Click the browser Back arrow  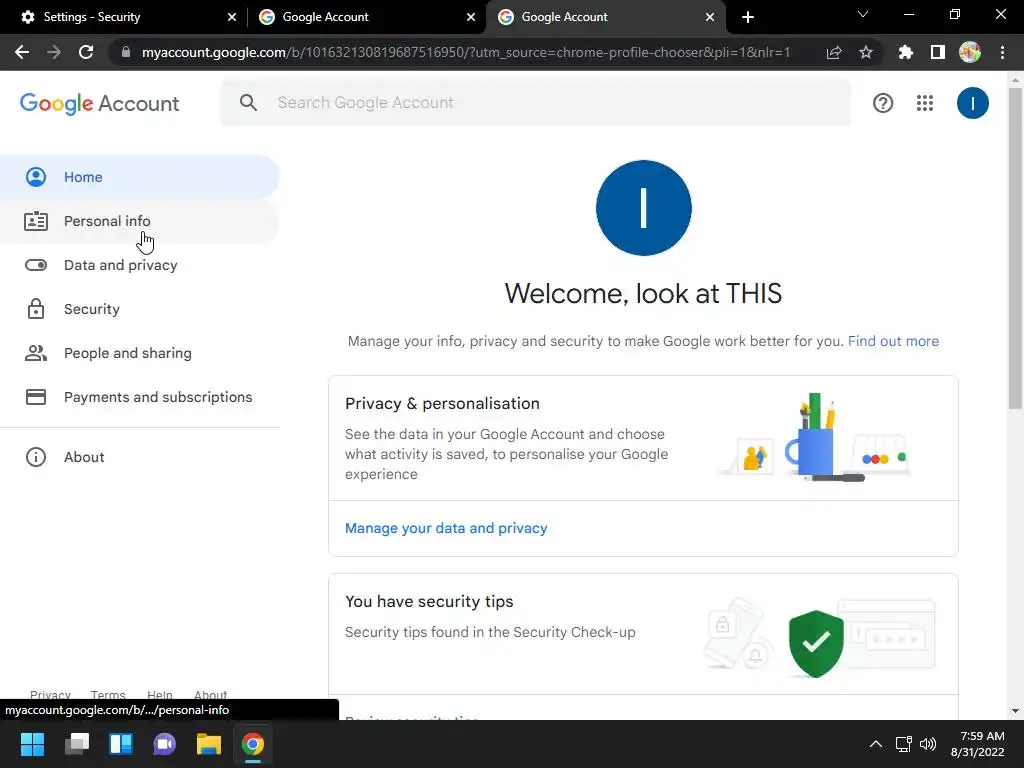[x=22, y=52]
